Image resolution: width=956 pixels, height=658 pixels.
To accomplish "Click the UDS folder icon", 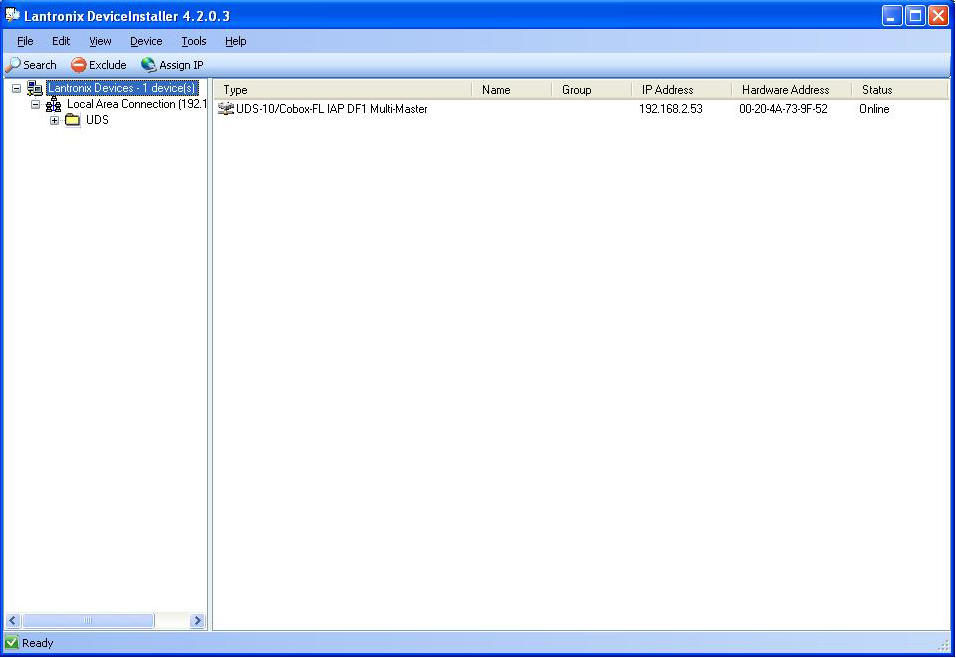I will tap(73, 120).
